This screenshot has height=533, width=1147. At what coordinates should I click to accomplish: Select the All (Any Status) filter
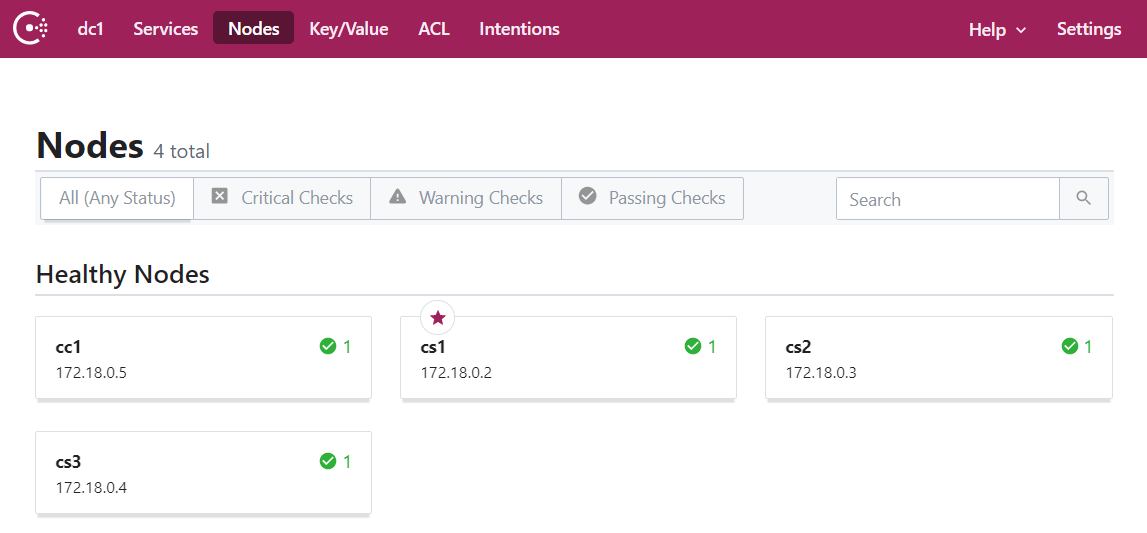click(x=117, y=198)
